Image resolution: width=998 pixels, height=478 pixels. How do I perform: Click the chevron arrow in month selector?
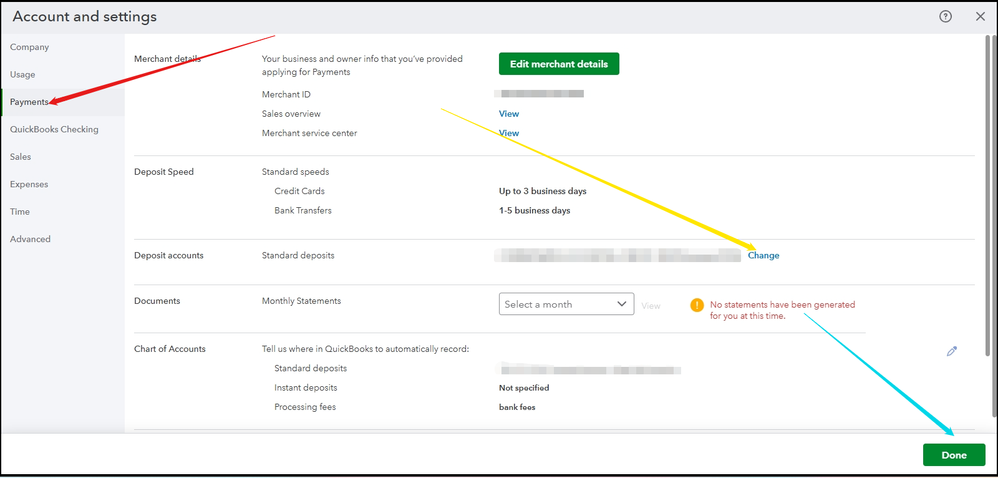(622, 304)
